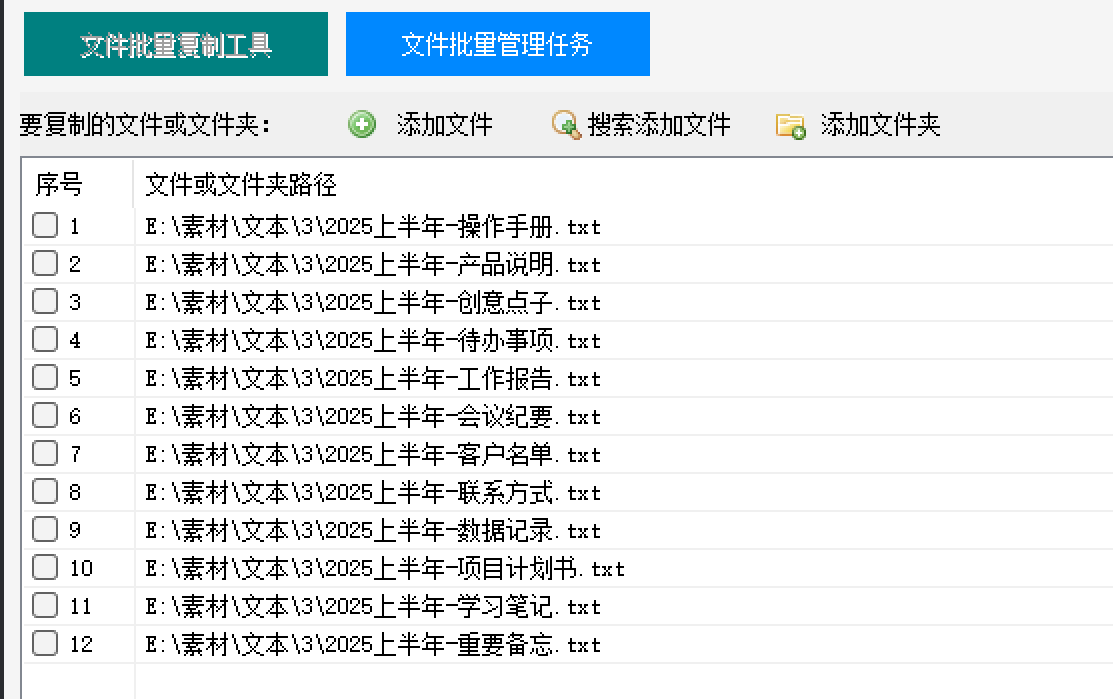Click the green plus Add File icon
The image size is (1113, 699).
click(362, 125)
